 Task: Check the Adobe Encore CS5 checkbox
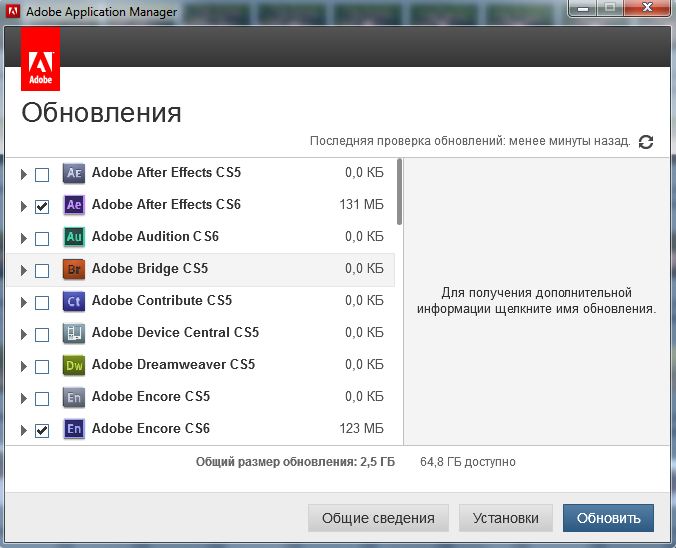[42, 398]
